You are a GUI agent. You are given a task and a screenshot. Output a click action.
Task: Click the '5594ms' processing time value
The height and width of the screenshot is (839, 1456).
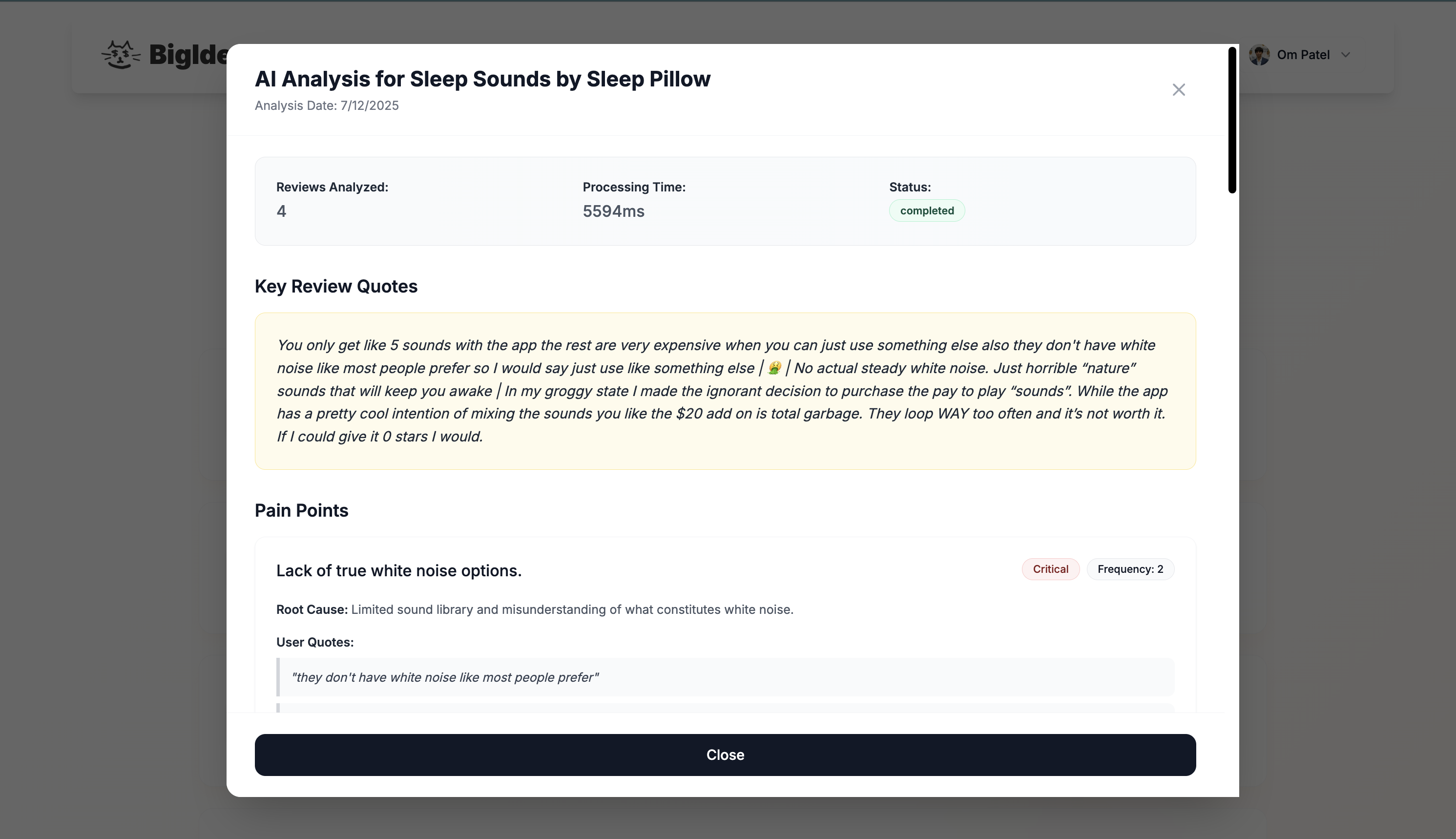(613, 211)
